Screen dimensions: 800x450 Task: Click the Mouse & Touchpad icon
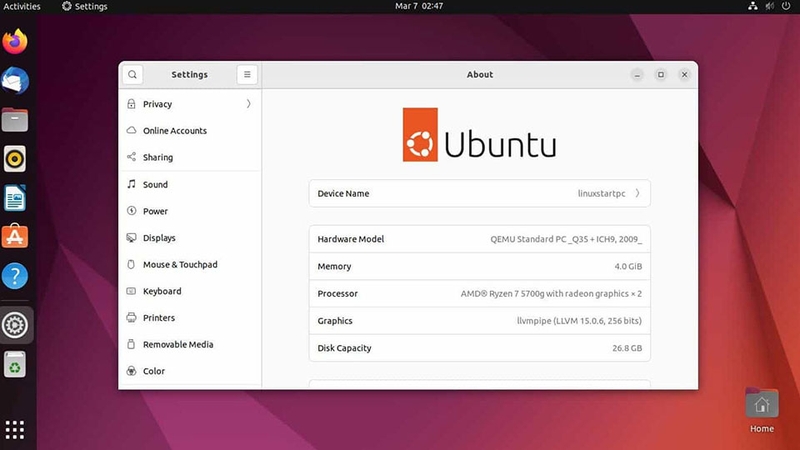(131, 264)
